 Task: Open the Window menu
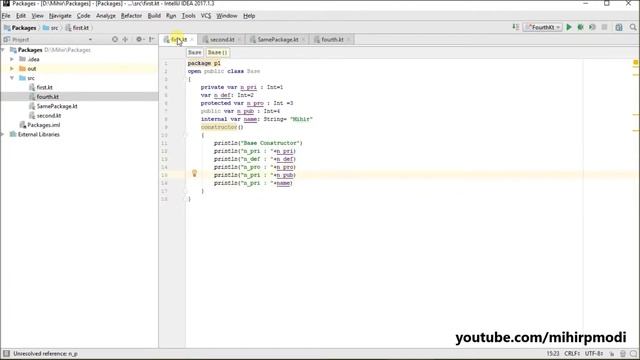point(227,16)
